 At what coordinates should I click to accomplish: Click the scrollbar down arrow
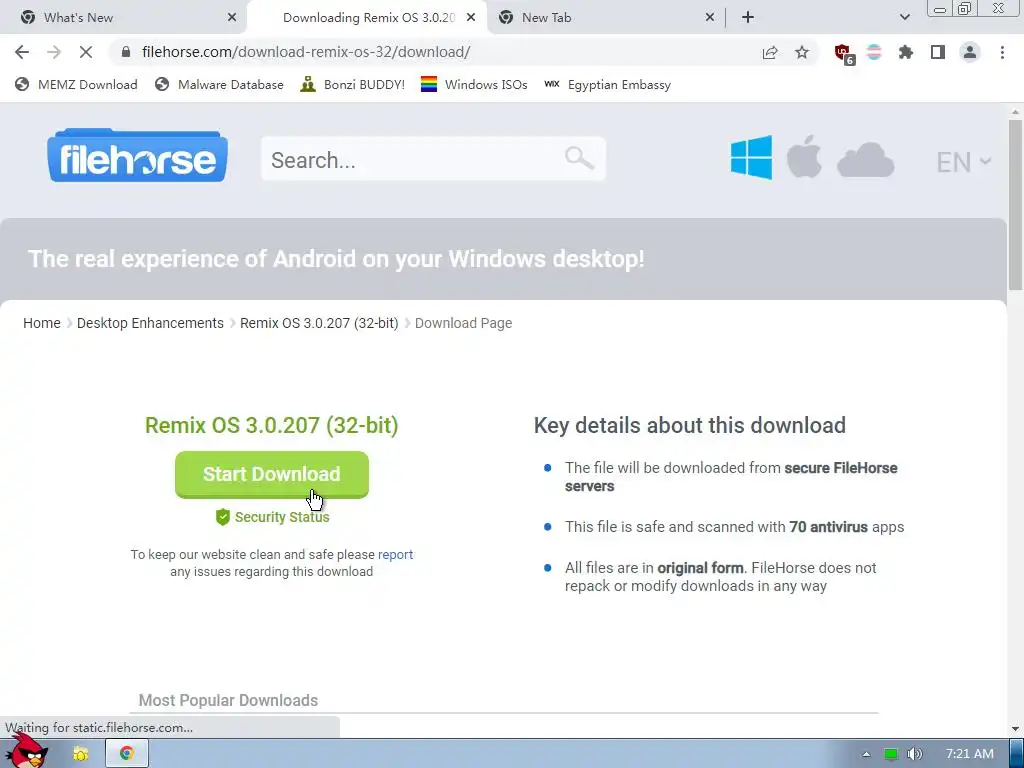coord(1015,729)
